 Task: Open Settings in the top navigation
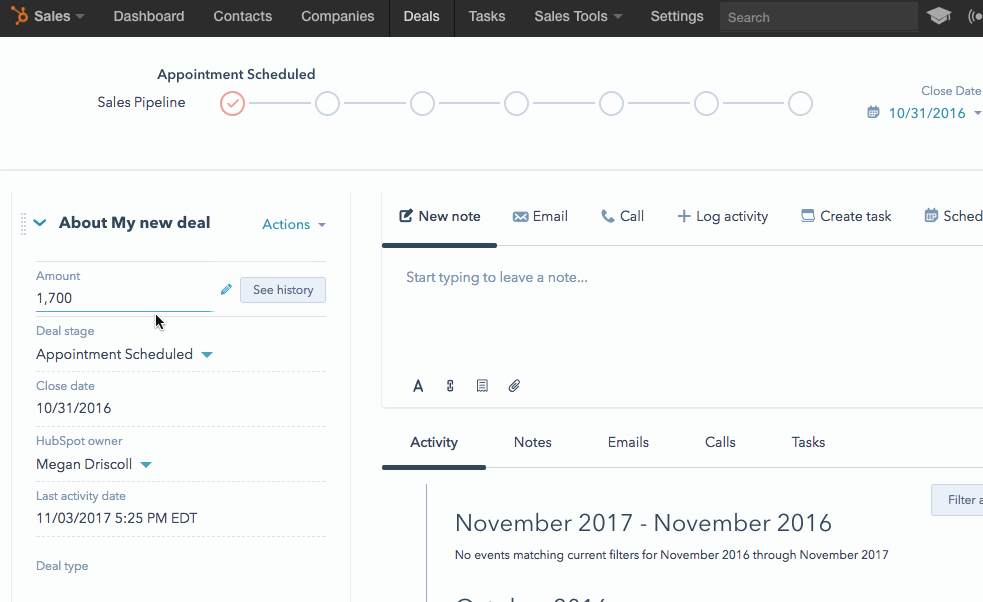tap(677, 16)
